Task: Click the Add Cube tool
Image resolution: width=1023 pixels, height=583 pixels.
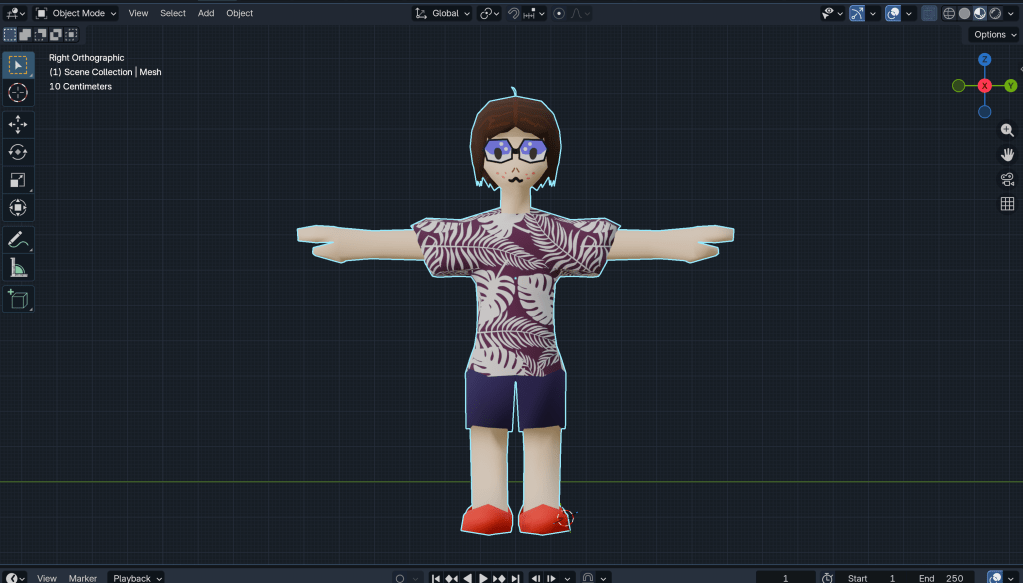Action: (18, 299)
